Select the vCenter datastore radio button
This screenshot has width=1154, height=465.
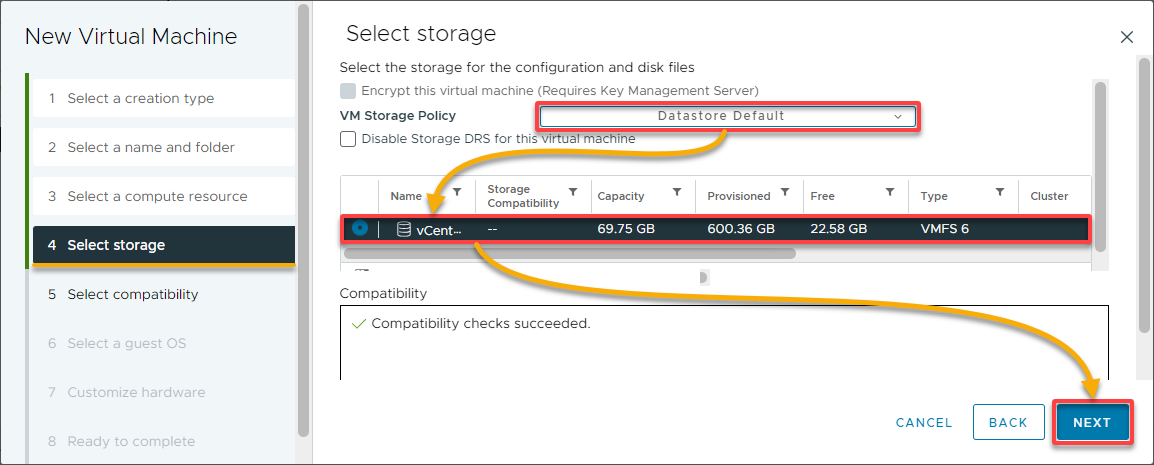pyautogui.click(x=360, y=229)
